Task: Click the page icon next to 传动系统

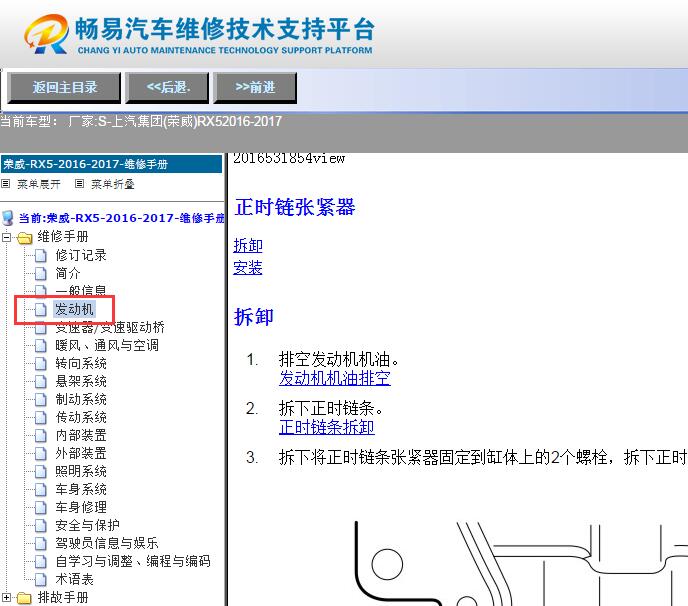Action: click(x=40, y=417)
